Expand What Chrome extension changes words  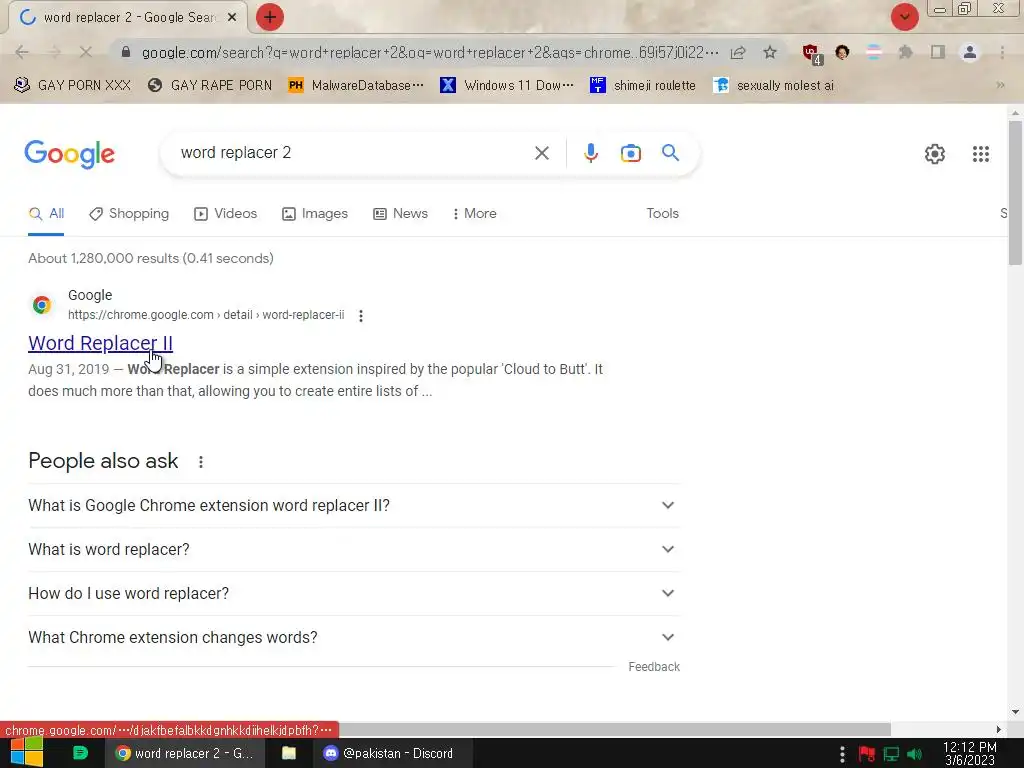(x=354, y=637)
